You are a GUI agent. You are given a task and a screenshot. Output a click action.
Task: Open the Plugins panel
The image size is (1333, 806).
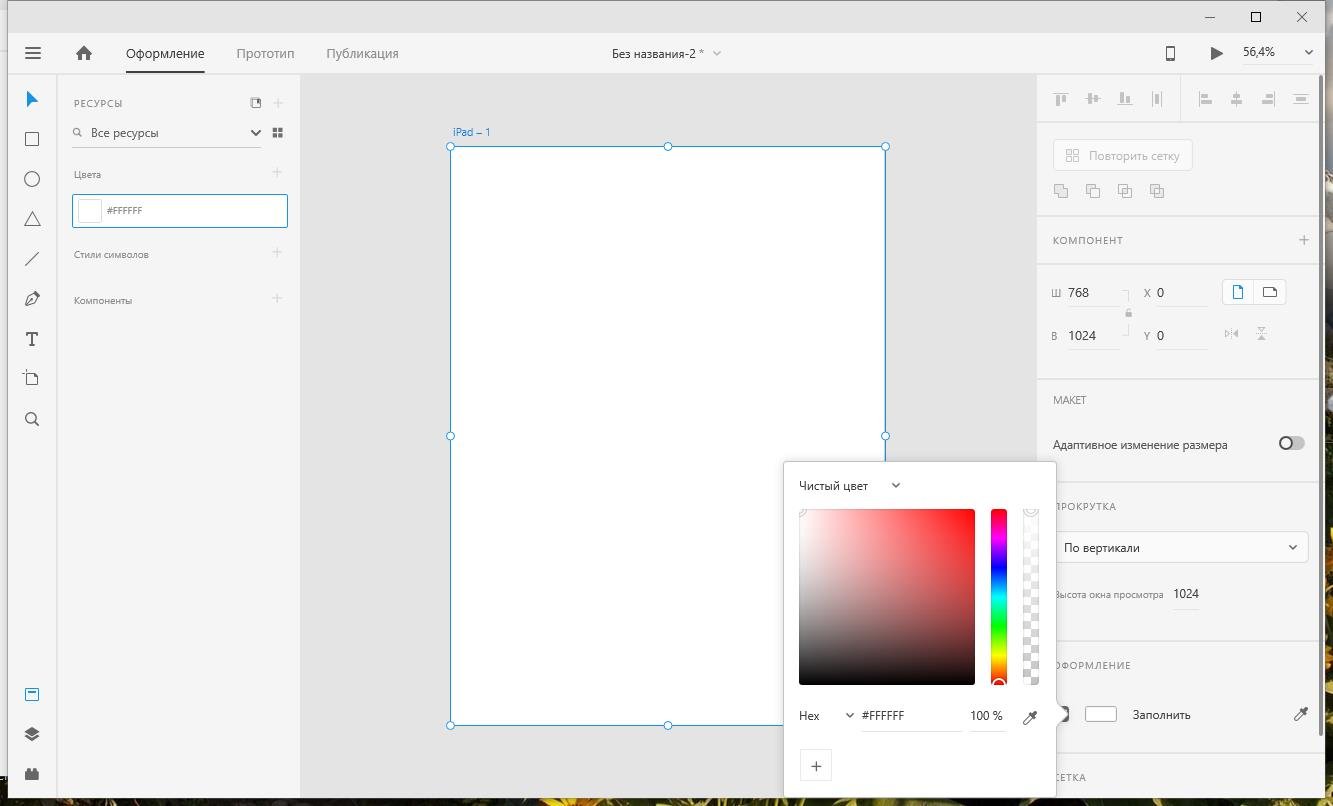(x=32, y=774)
